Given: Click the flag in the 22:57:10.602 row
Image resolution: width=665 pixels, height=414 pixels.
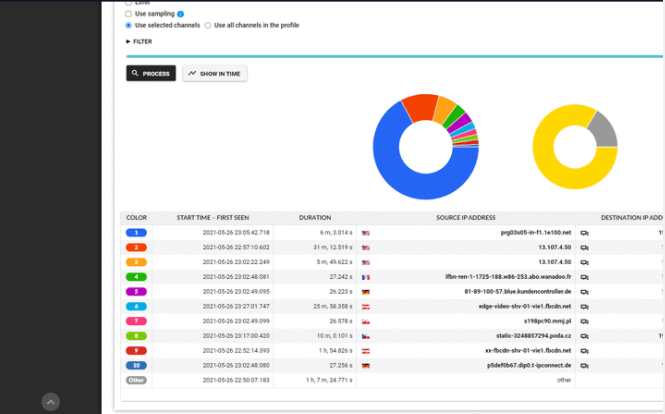Looking at the screenshot, I should 366,248.
